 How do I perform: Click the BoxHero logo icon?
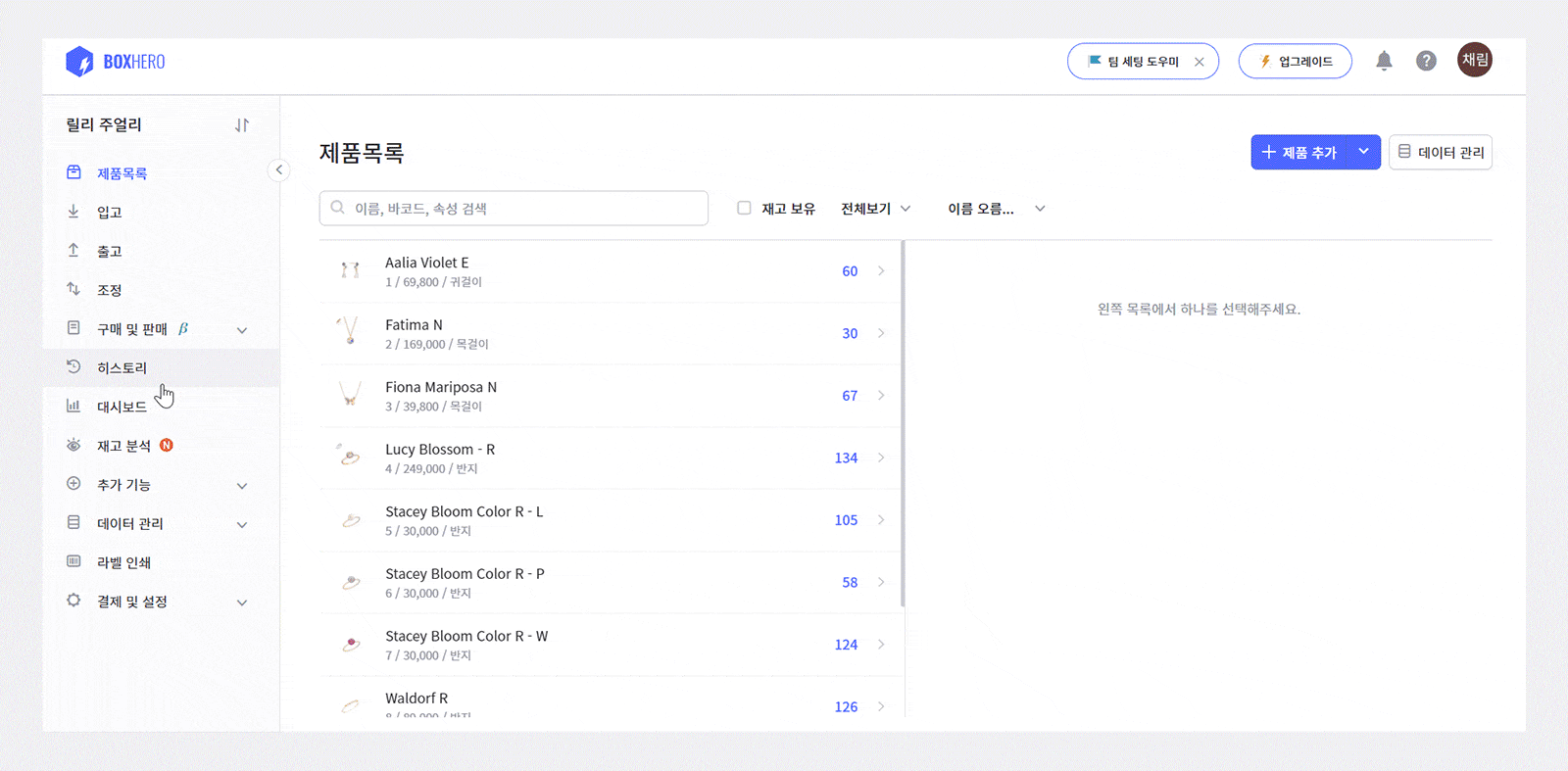coord(79,62)
